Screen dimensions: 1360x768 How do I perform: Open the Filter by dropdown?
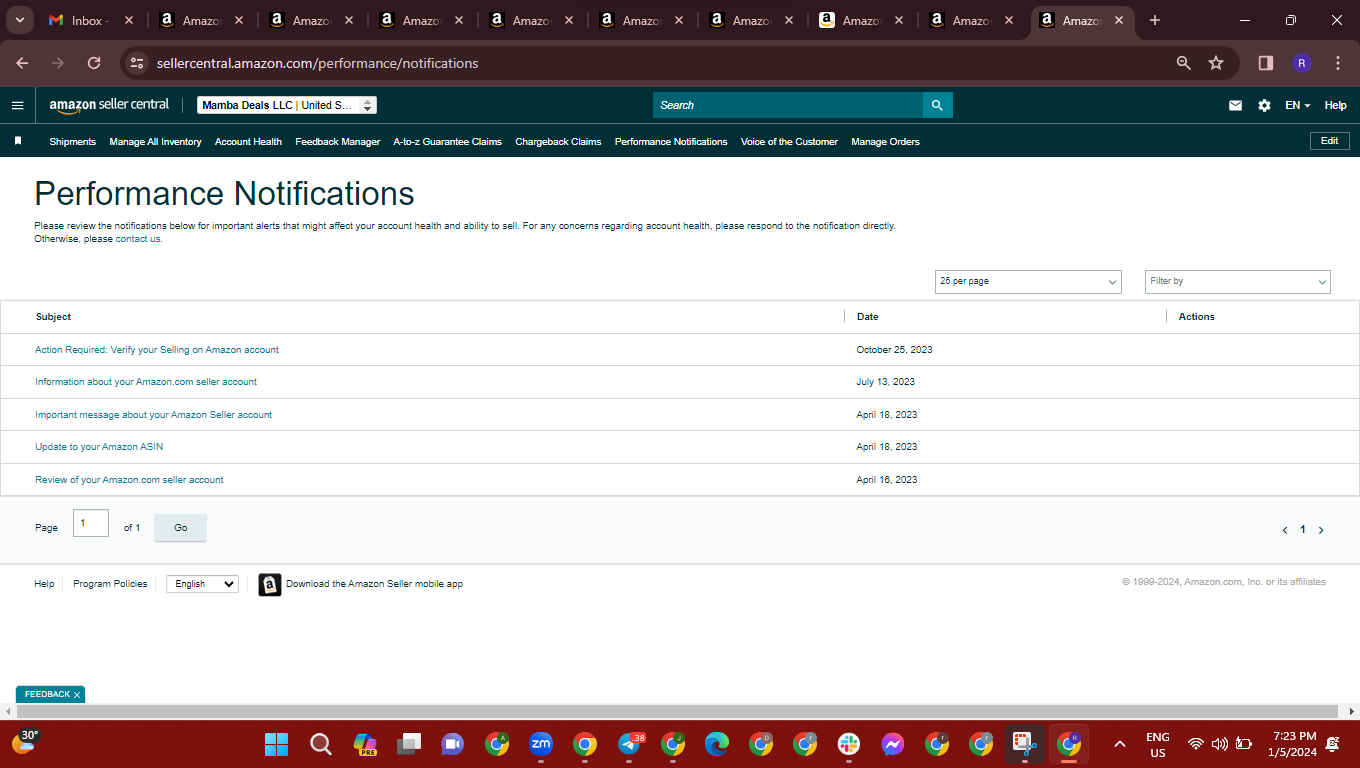(x=1238, y=282)
